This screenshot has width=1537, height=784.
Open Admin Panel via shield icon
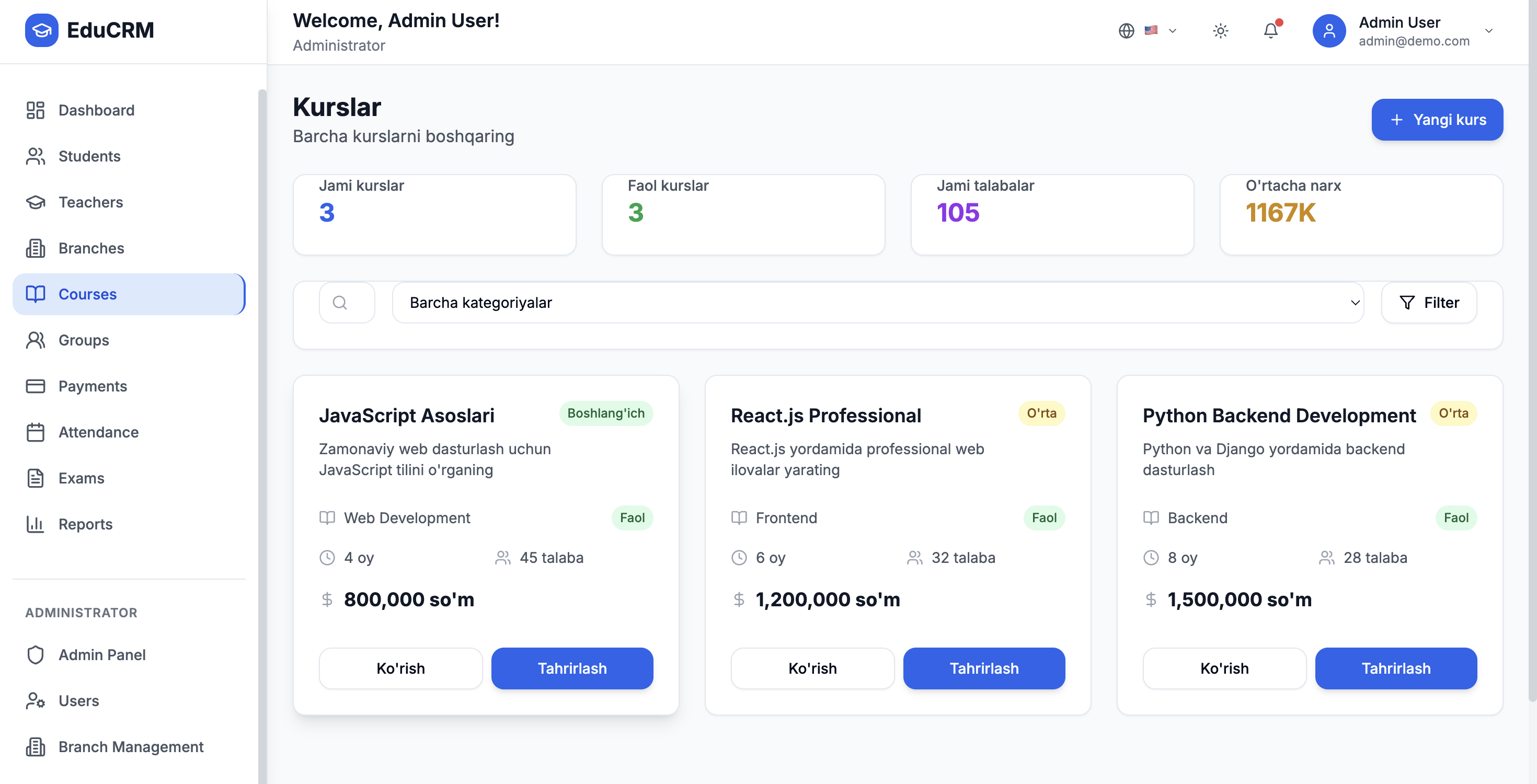(35, 654)
